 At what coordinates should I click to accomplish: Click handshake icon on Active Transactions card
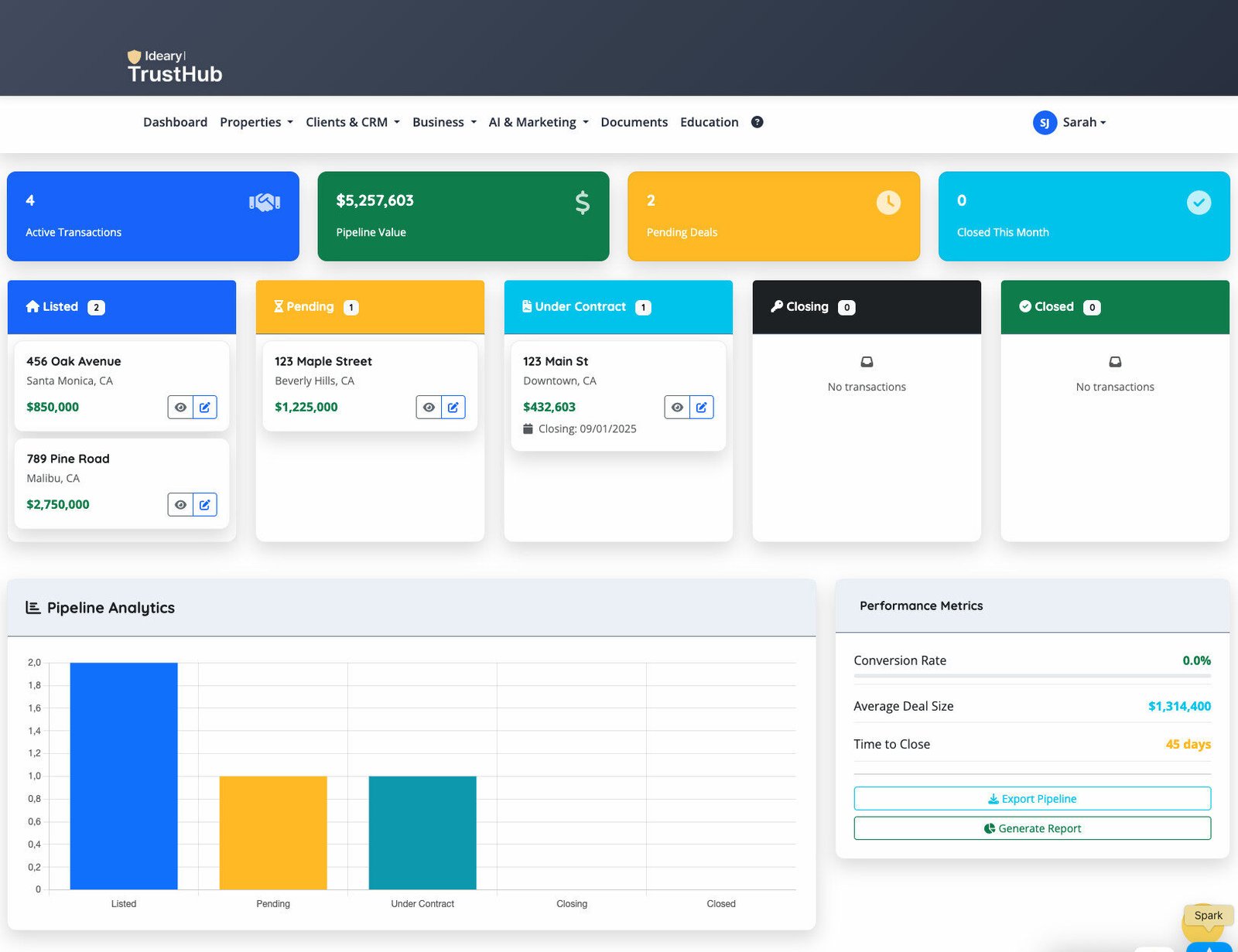pyautogui.click(x=265, y=203)
